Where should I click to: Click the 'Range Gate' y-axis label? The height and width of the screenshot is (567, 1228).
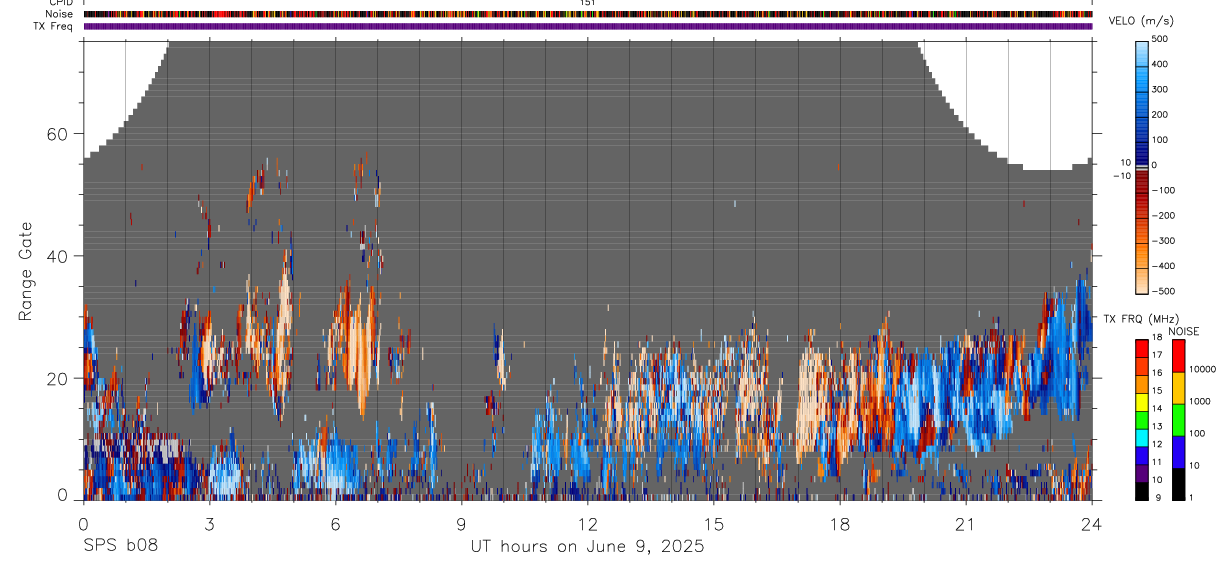[26, 272]
